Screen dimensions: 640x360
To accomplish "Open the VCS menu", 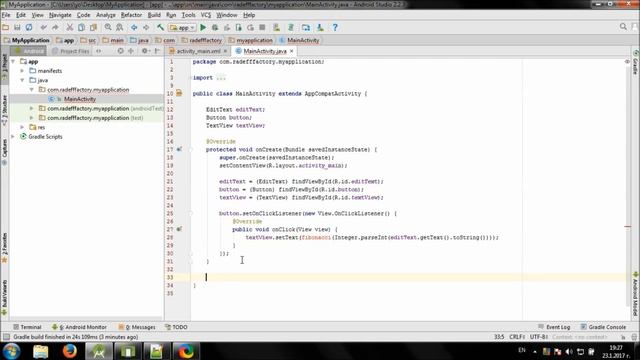I will (206, 15).
